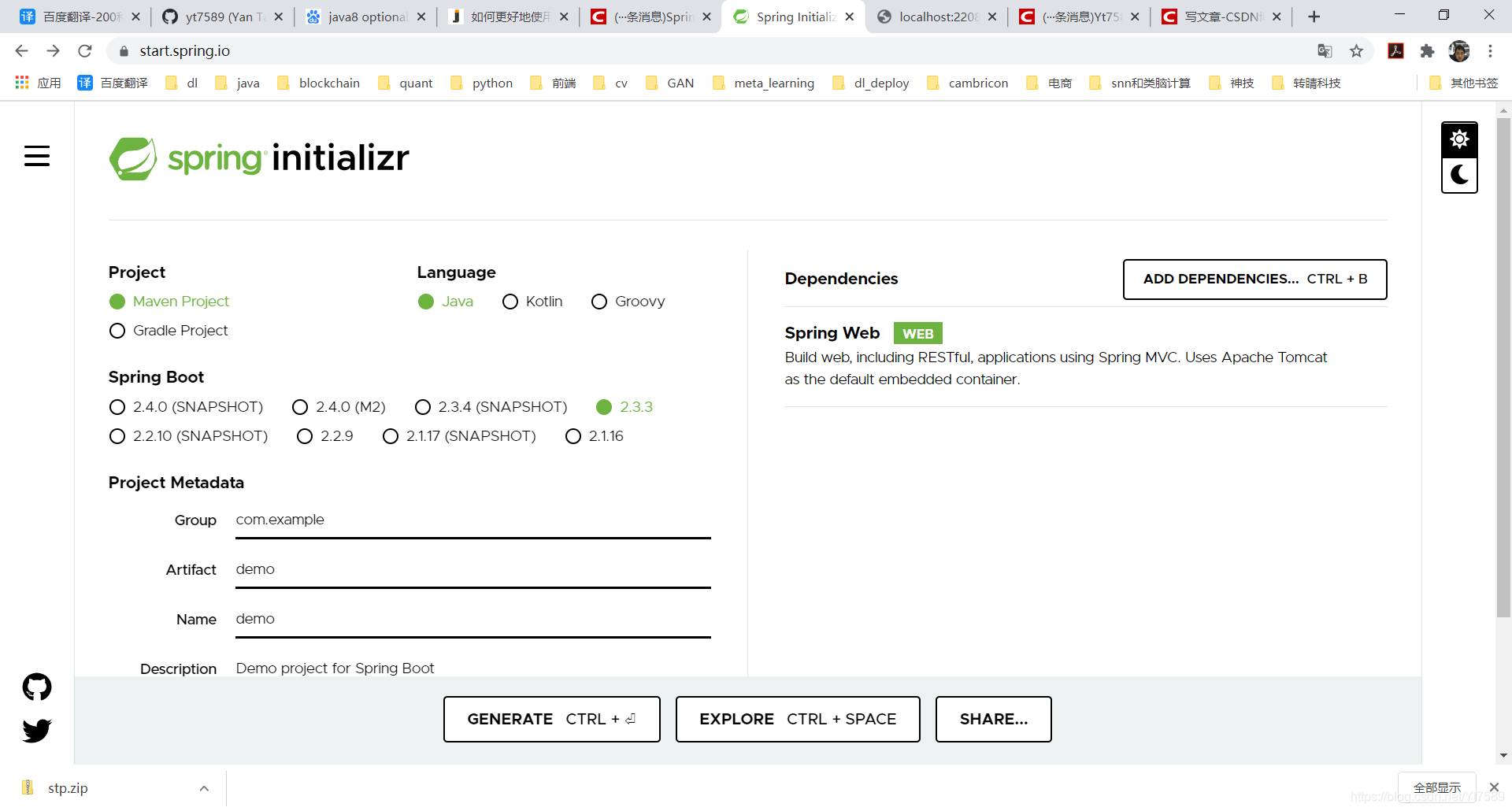Image resolution: width=1512 pixels, height=811 pixels.
Task: Select Spring Boot 2.3.3
Action: pyautogui.click(x=624, y=407)
